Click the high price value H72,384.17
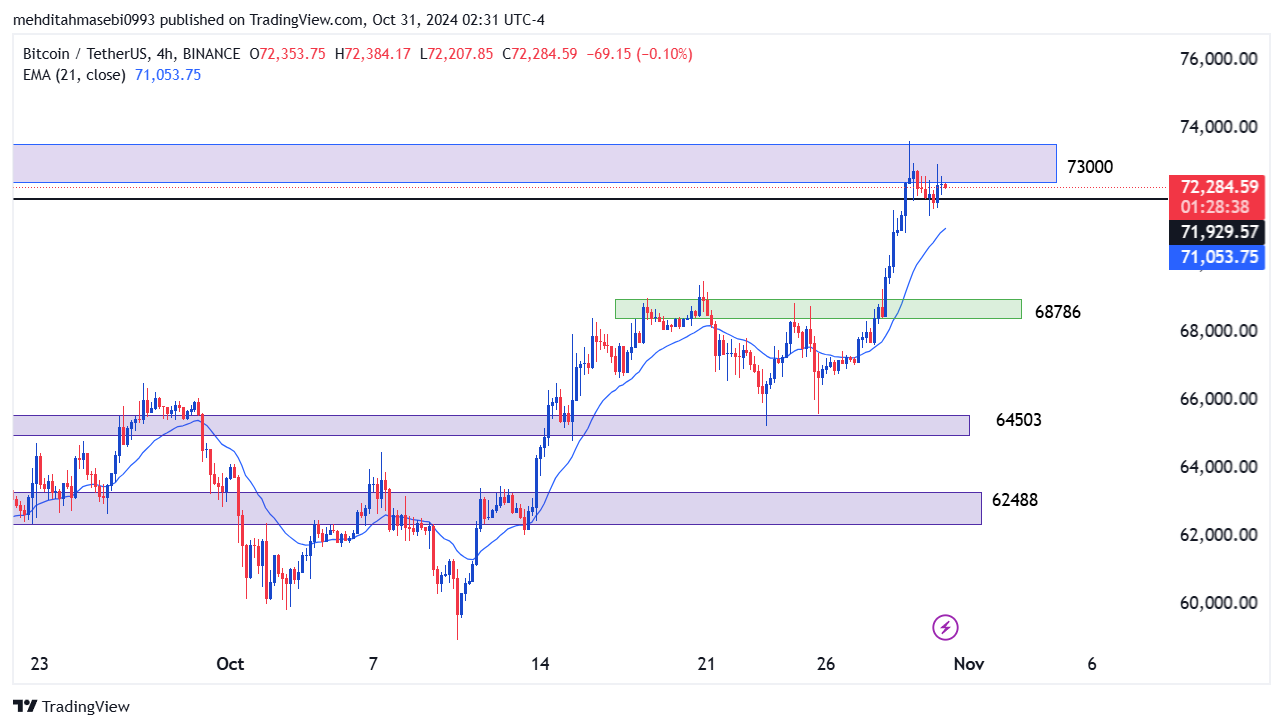Screen dimensions: 1283x728 coord(372,54)
